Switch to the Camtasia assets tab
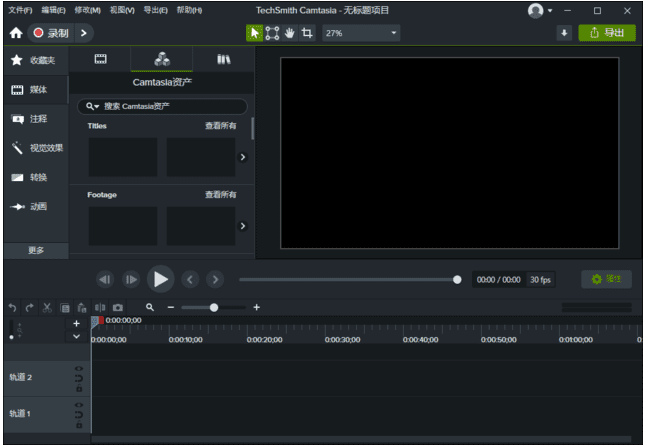Screen dimensions: 645x448 162,59
